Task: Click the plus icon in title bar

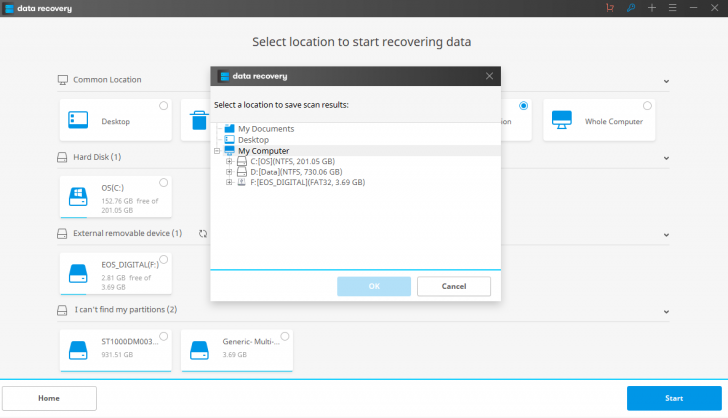Action: point(652,8)
